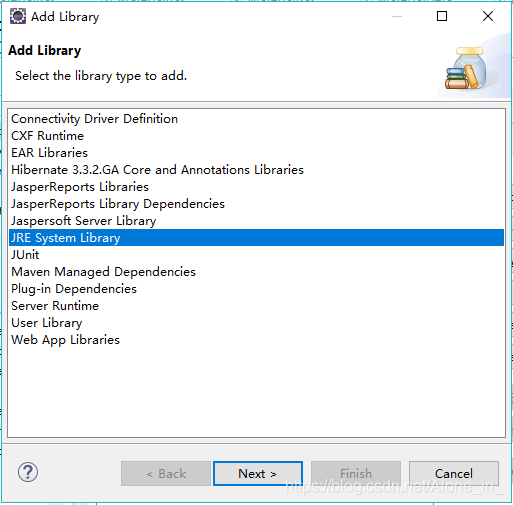This screenshot has height=505, width=513.
Task: Choose Maven Managed Dependencies
Action: (256, 272)
